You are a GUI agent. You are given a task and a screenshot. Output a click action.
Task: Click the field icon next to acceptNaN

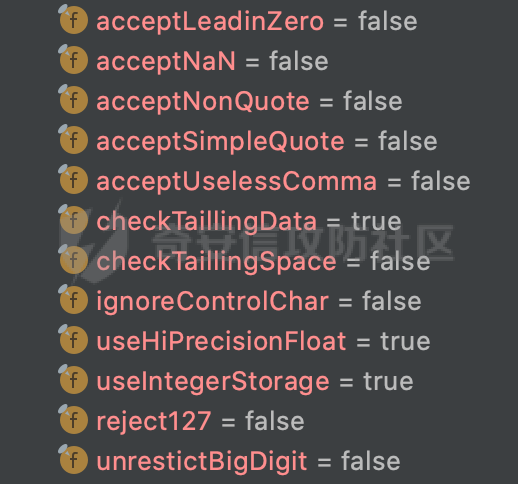74,60
